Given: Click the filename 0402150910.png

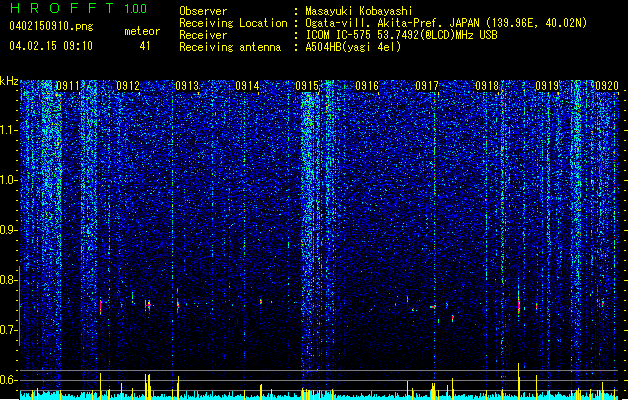Looking at the screenshot, I should (51, 26).
